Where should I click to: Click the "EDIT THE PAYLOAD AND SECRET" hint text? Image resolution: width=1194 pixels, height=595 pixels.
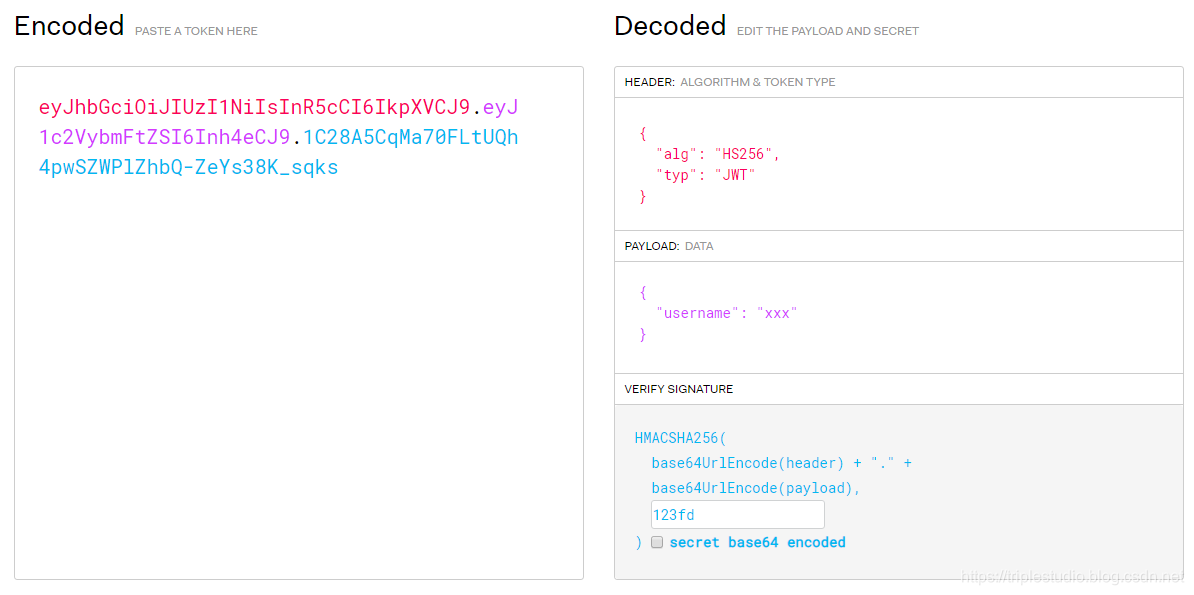pyautogui.click(x=828, y=31)
